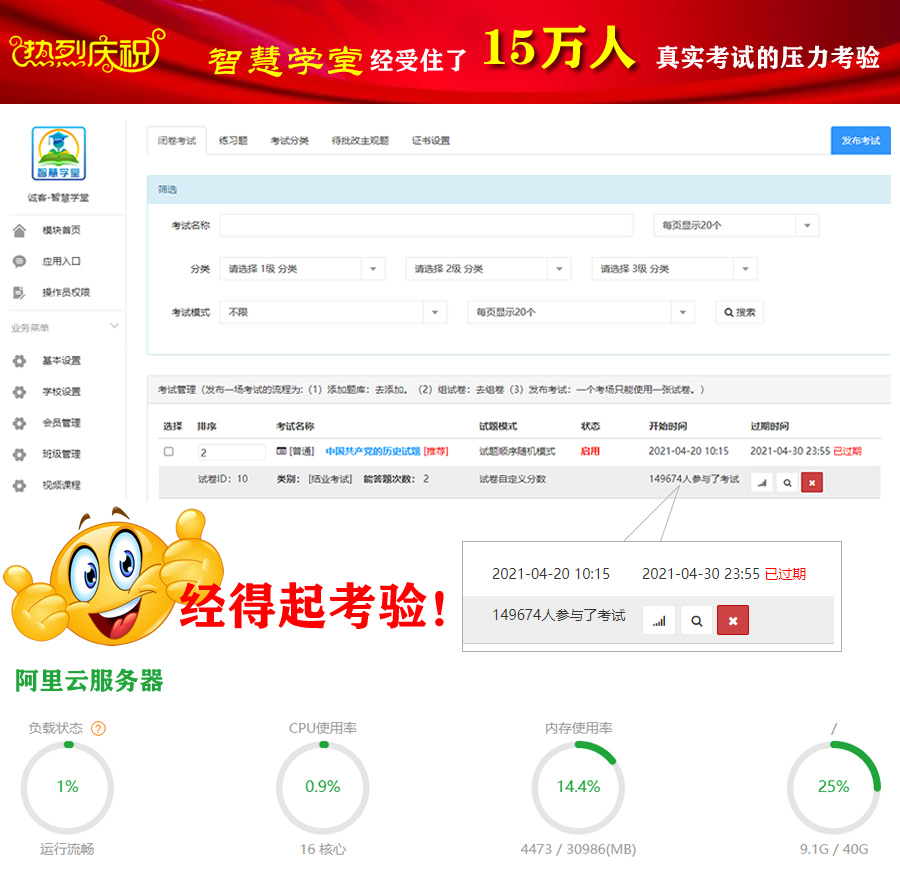Open the 每页显示20个 dropdown beside 搜索 button

[x=581, y=312]
